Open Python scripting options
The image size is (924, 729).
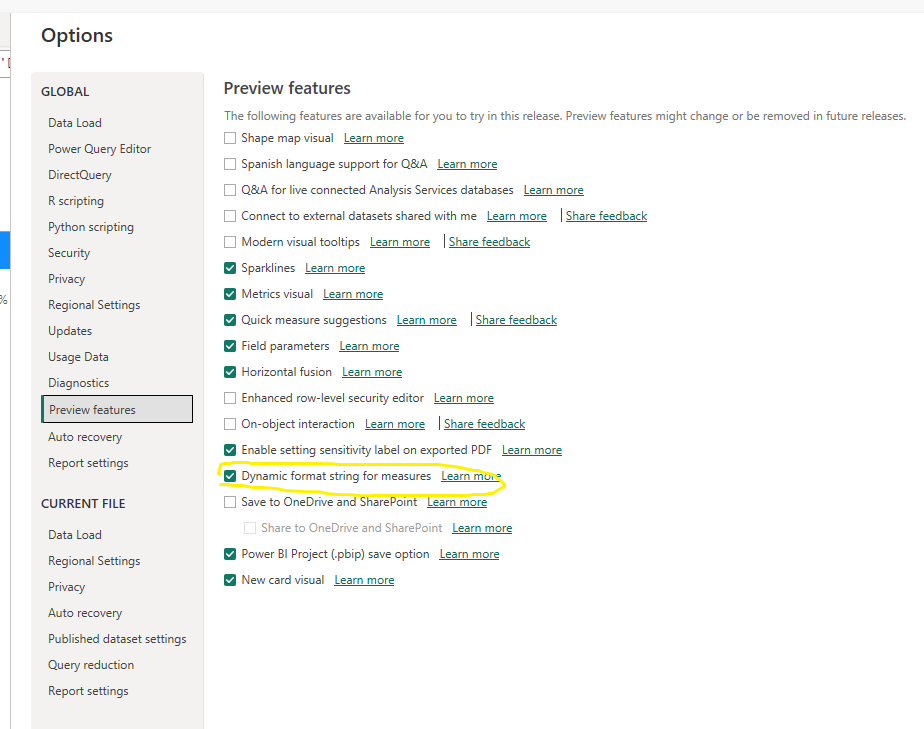pos(91,227)
